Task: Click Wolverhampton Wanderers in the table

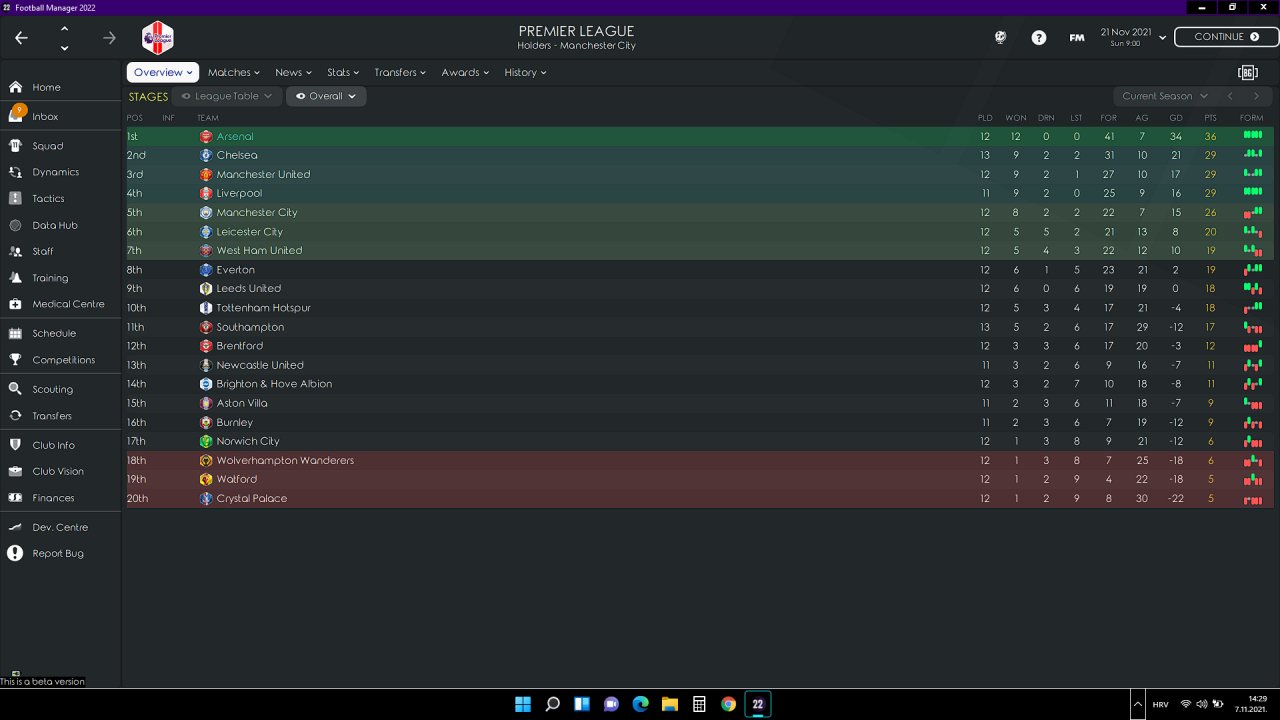Action: [x=285, y=460]
